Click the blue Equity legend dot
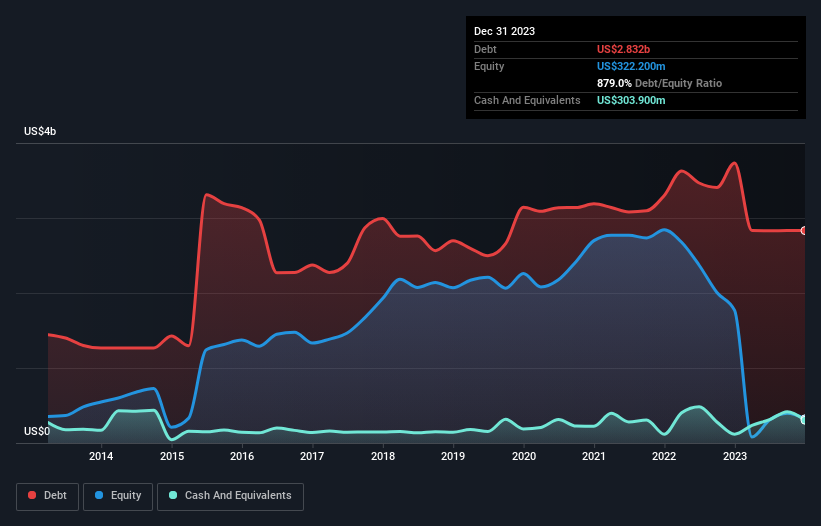Screen dimensions: 821x526 pyautogui.click(x=99, y=495)
